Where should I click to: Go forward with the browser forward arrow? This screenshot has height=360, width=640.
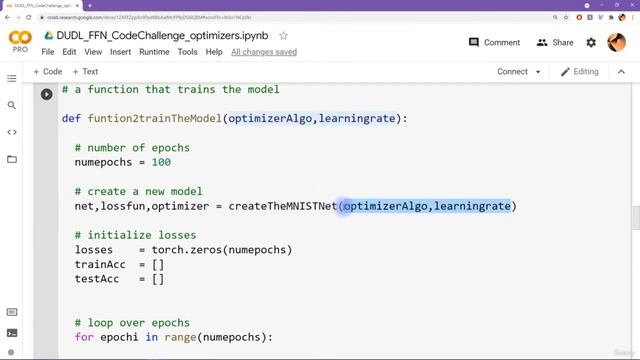click(x=18, y=18)
